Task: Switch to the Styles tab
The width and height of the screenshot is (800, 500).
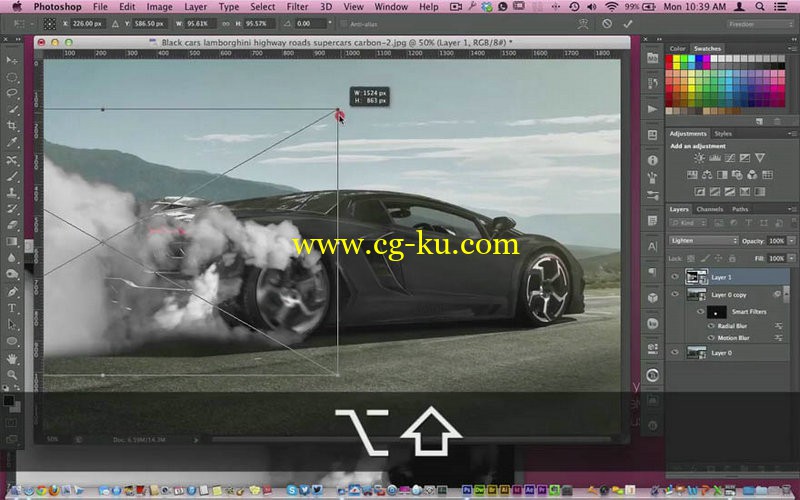Action: (723, 134)
